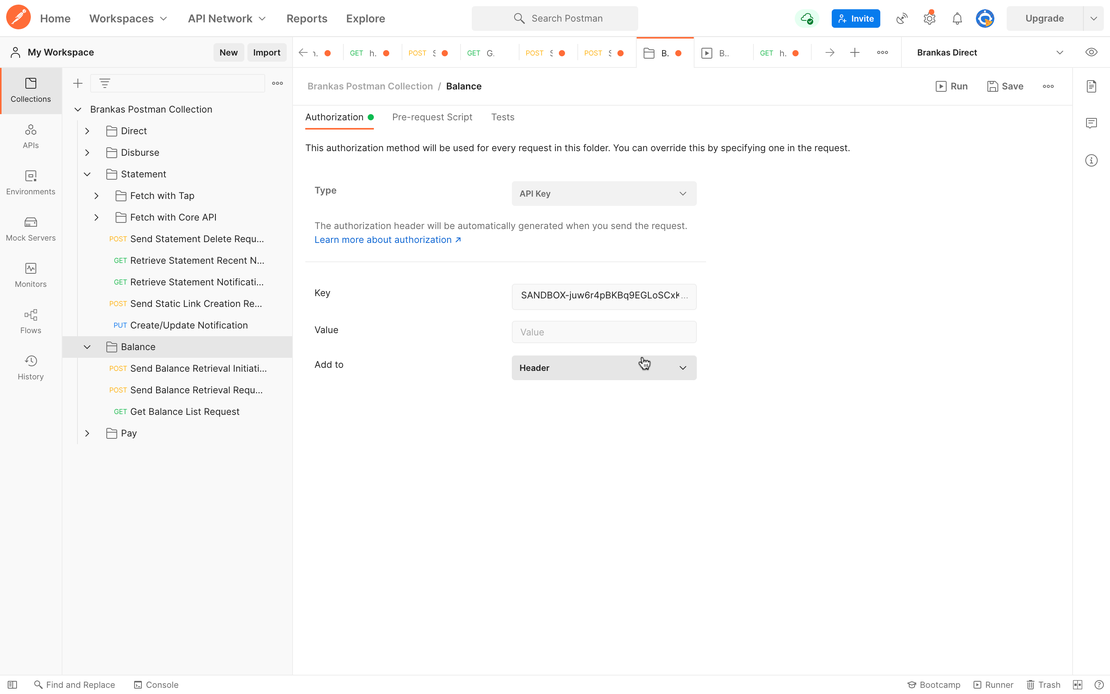The width and height of the screenshot is (1110, 694).
Task: Open Create/Update Notification request
Action: pos(189,326)
